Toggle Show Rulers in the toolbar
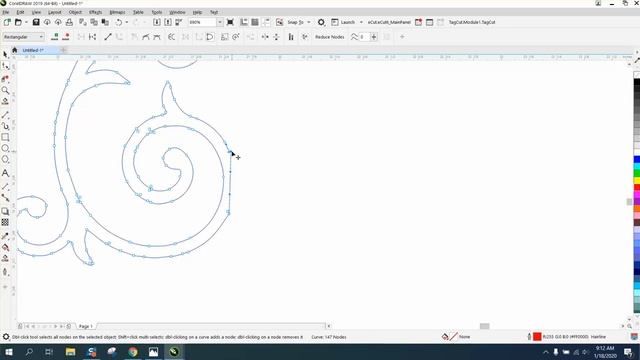 [x=244, y=22]
